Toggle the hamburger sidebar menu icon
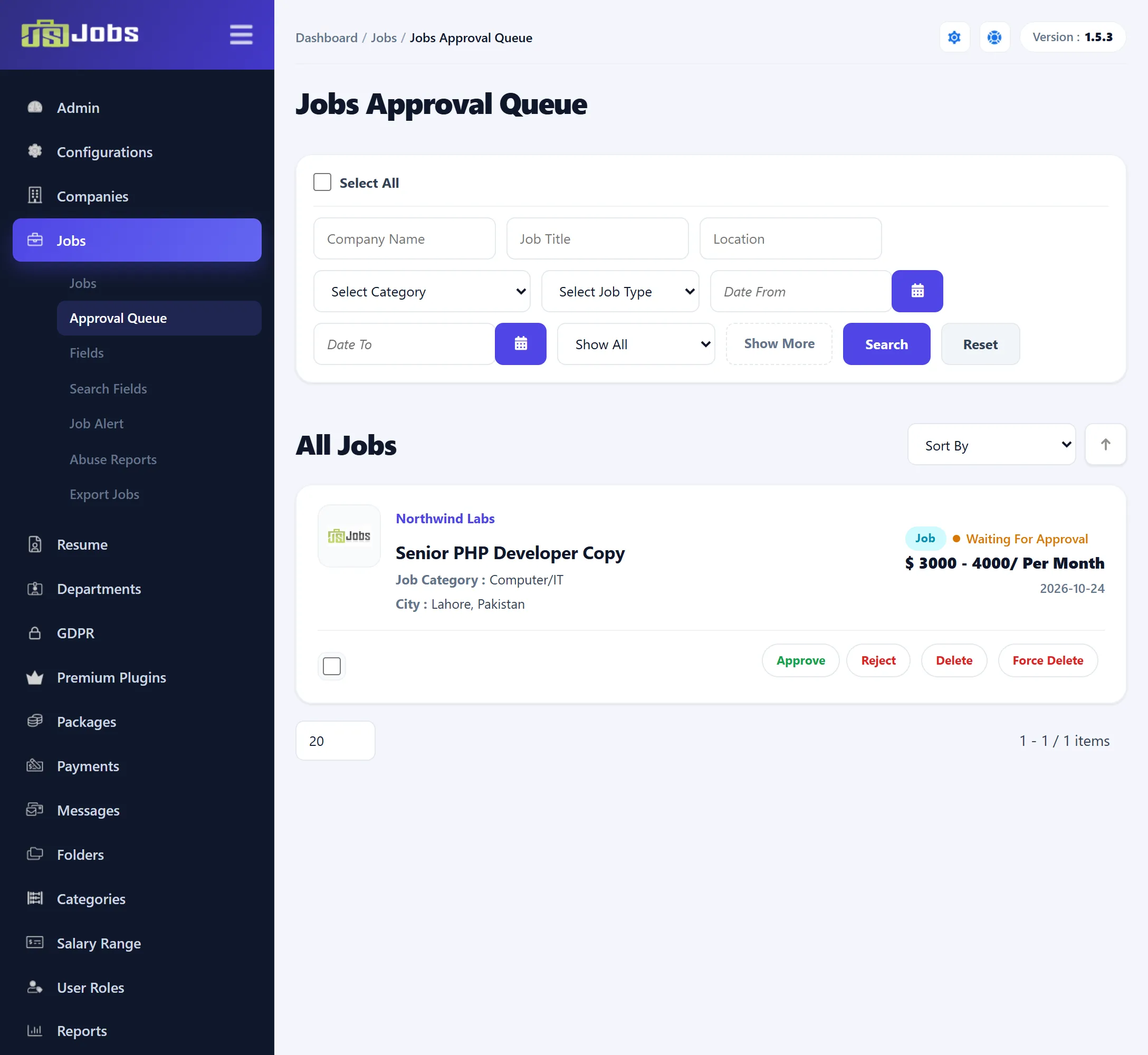Screen dimensions: 1148x1055 pos(241,34)
